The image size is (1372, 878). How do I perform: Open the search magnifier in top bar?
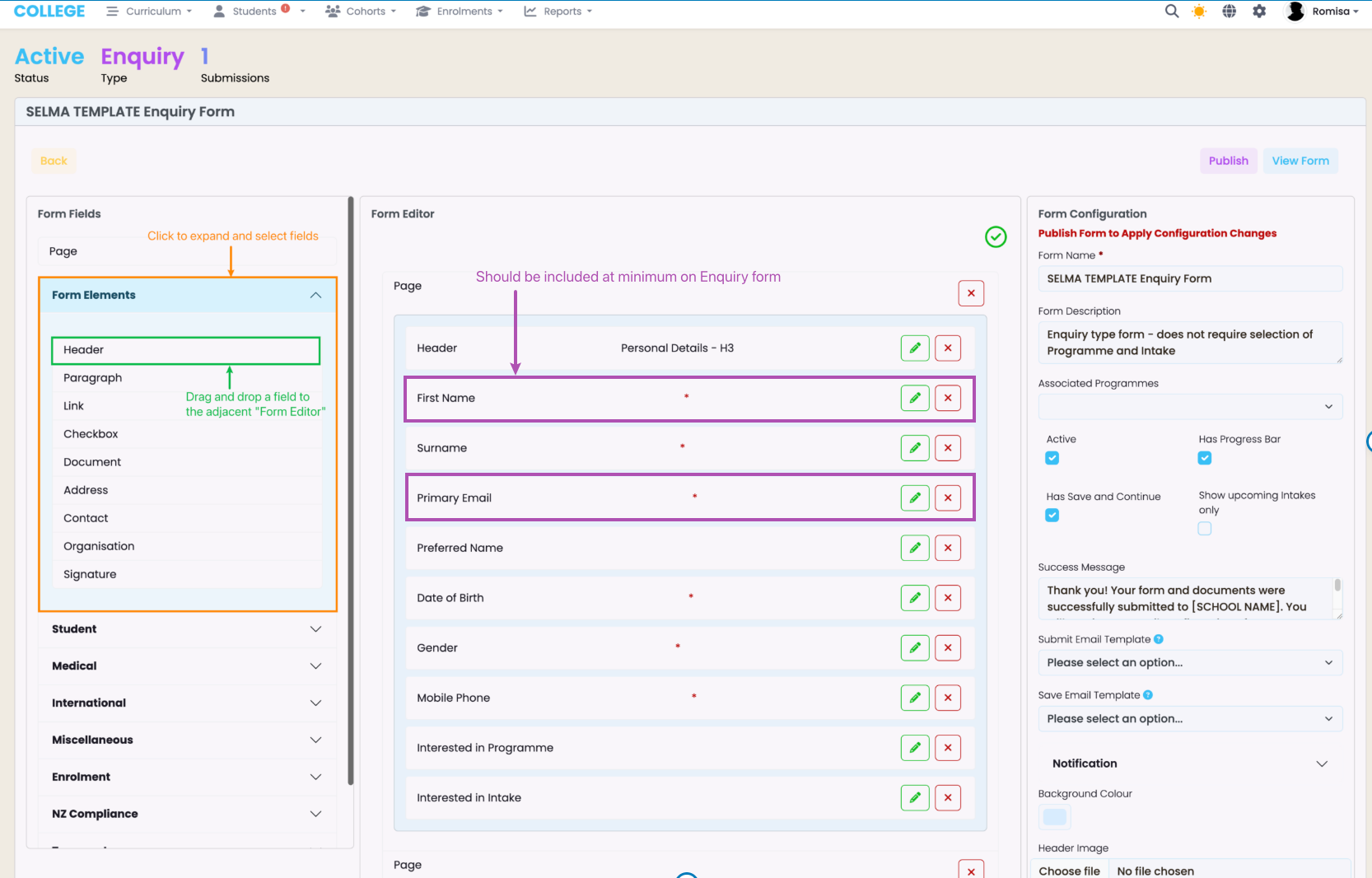1171,12
